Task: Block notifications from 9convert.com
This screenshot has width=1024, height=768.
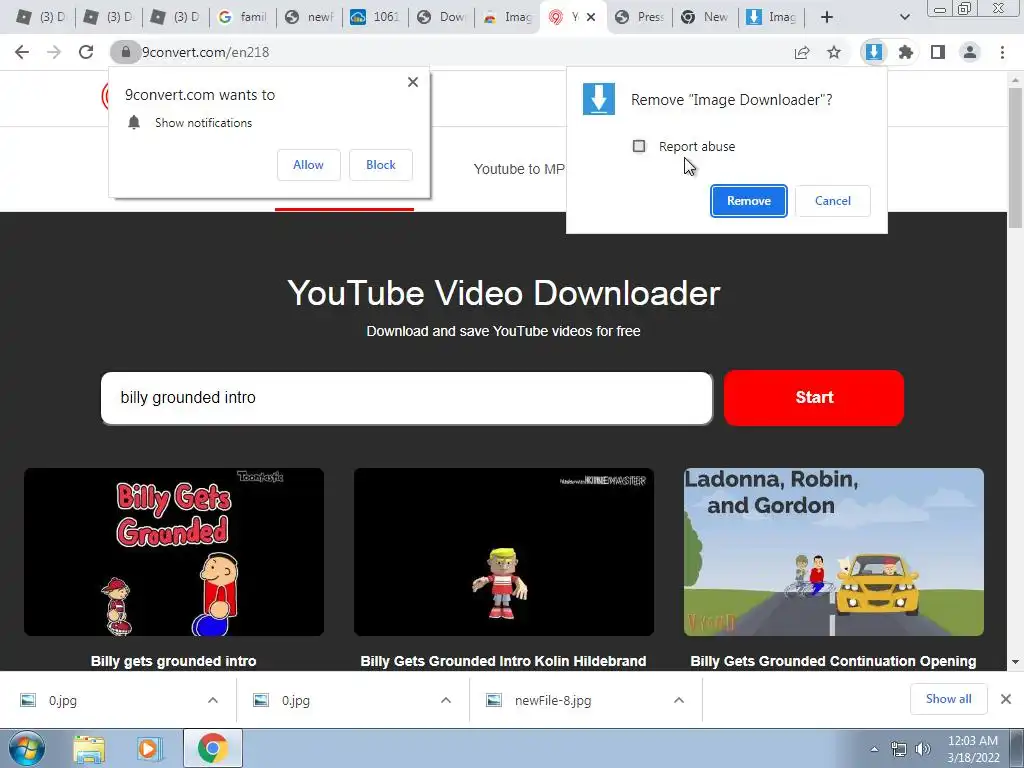Action: click(381, 165)
